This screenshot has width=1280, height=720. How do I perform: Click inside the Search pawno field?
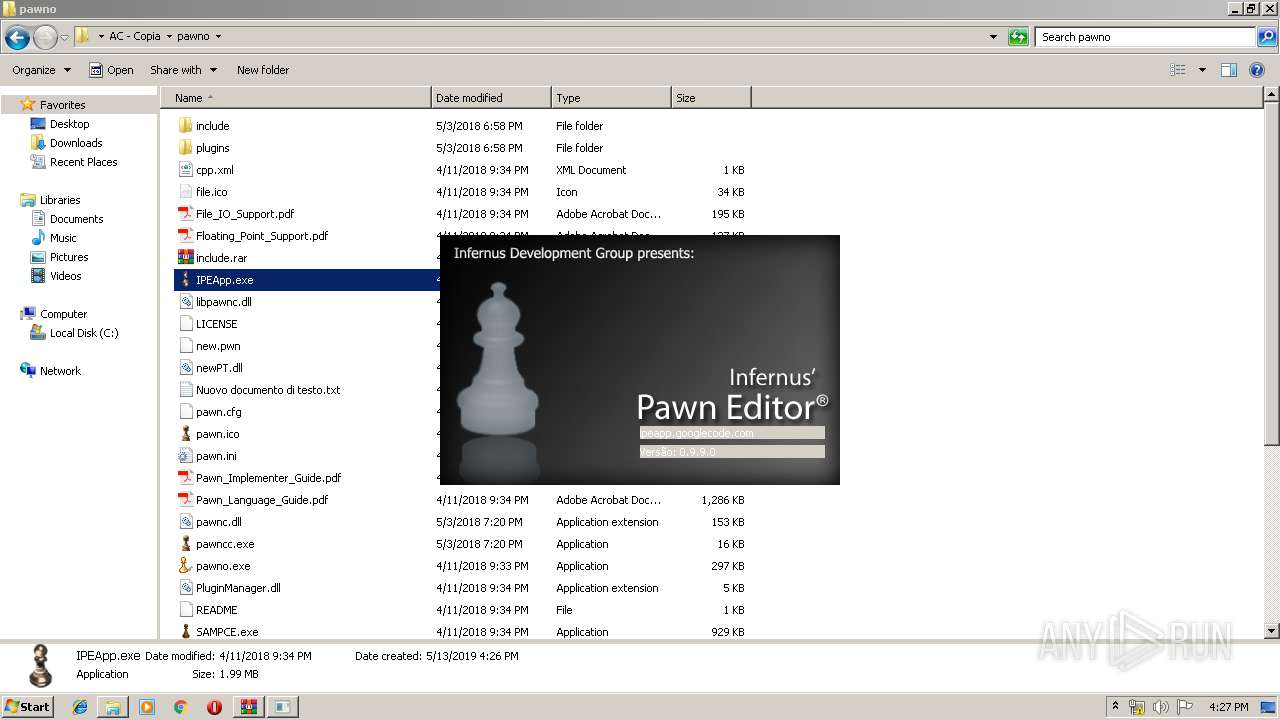coord(1145,37)
